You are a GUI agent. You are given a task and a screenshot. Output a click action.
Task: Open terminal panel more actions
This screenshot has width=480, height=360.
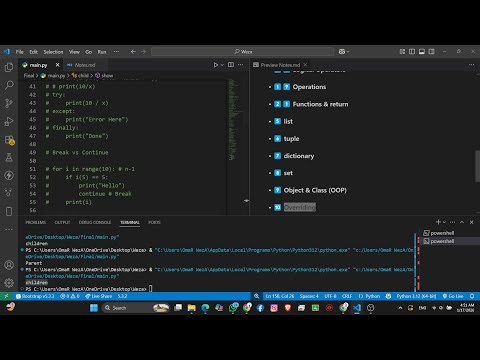(452, 222)
